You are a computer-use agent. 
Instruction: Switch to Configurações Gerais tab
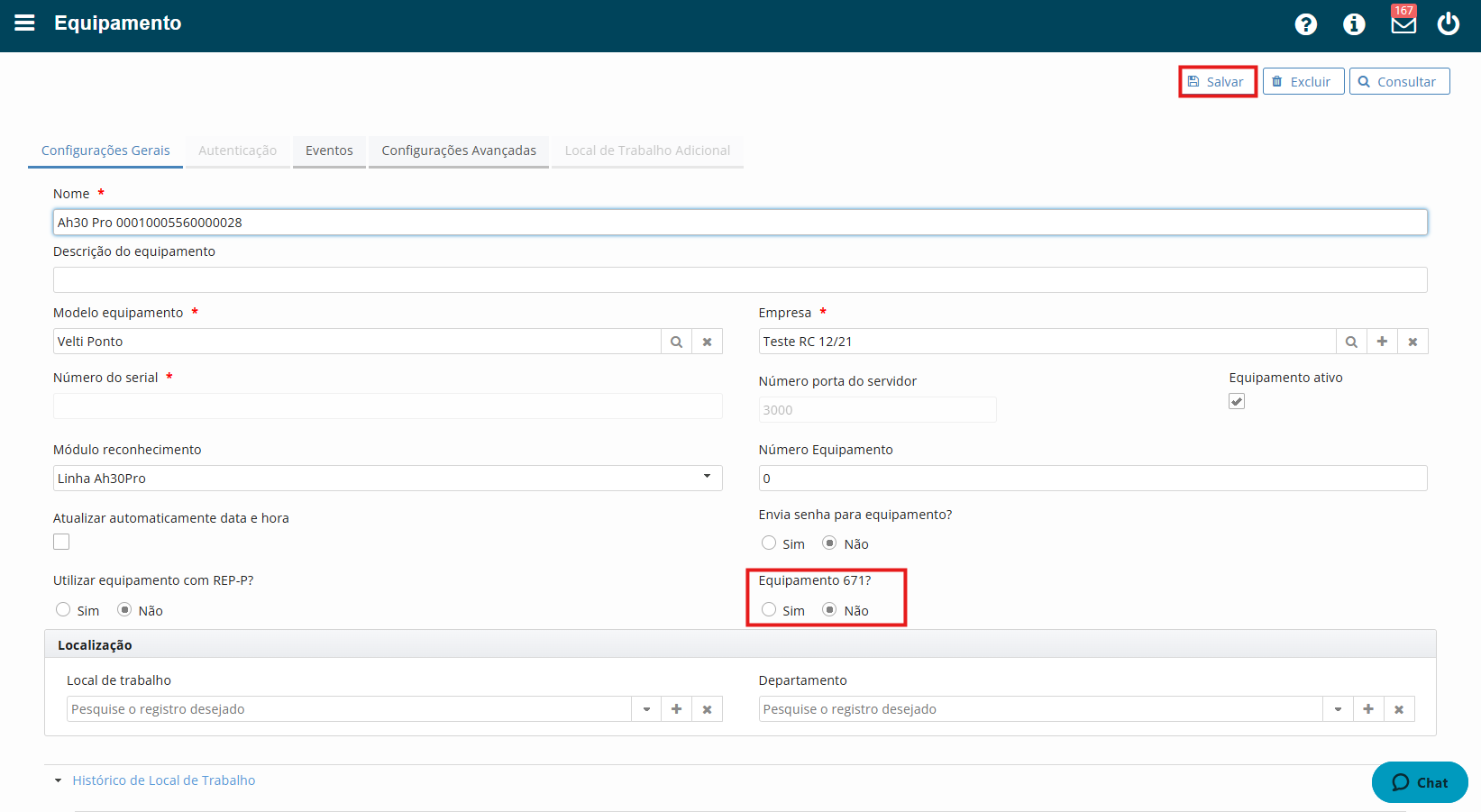pos(105,151)
